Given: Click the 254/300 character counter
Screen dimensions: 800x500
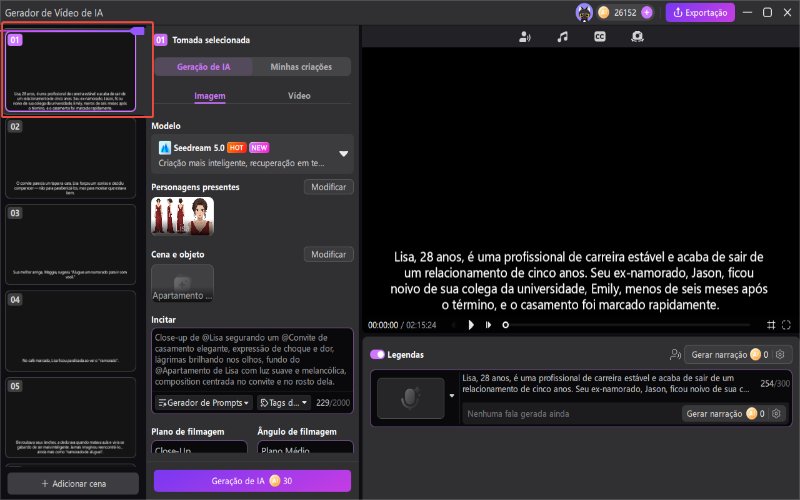Looking at the screenshot, I should pos(775,384).
